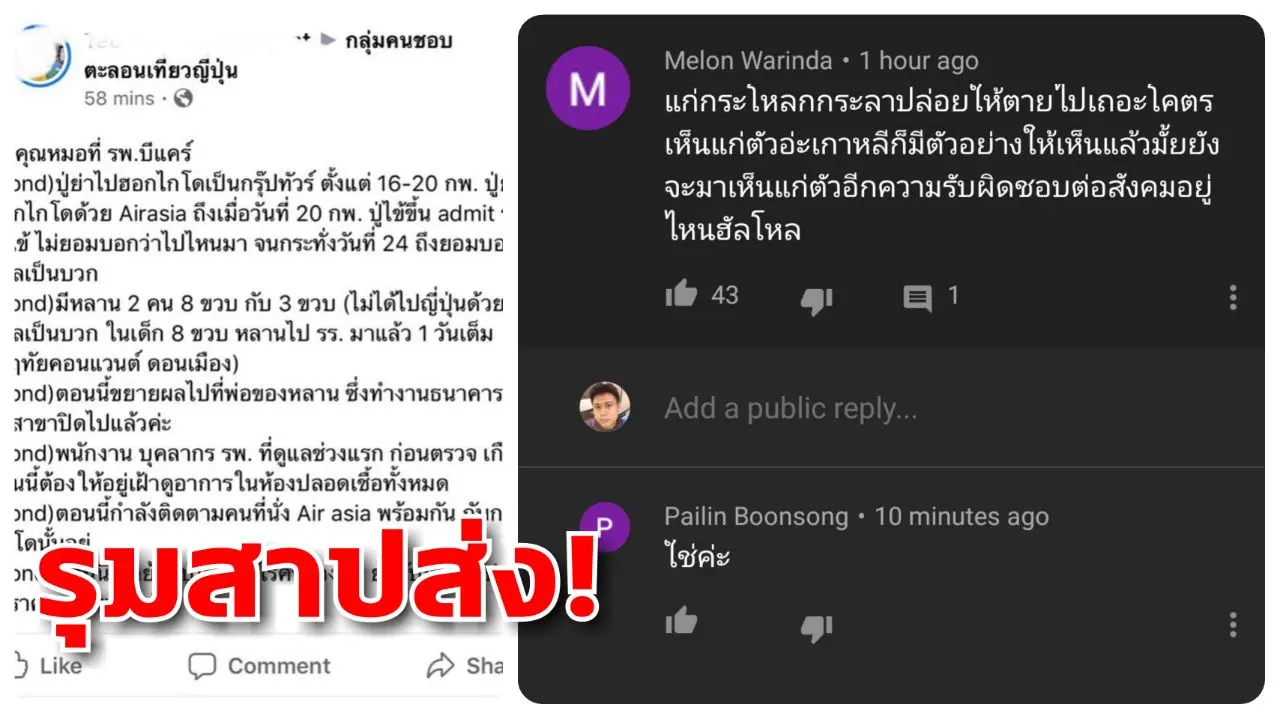The width and height of the screenshot is (1280, 719).
Task: Like Melon Warinda's comment with thumbs up
Action: coord(681,294)
